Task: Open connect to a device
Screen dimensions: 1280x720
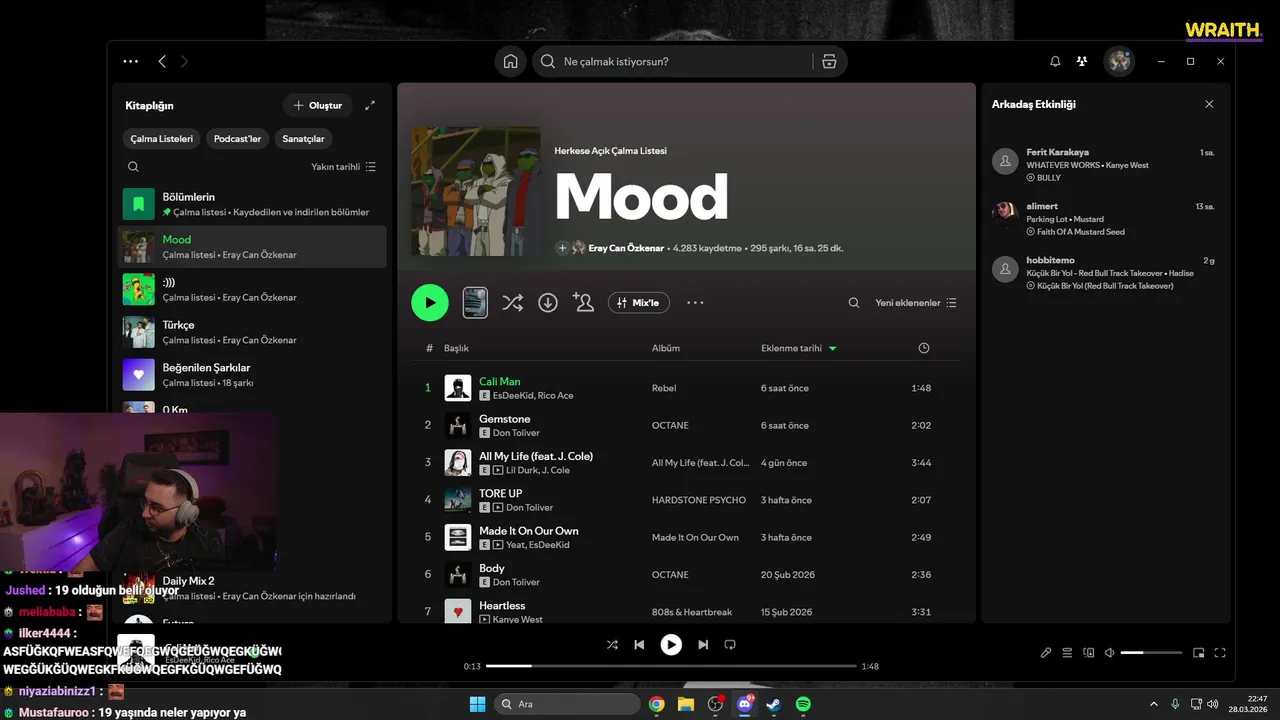Action: click(1089, 653)
